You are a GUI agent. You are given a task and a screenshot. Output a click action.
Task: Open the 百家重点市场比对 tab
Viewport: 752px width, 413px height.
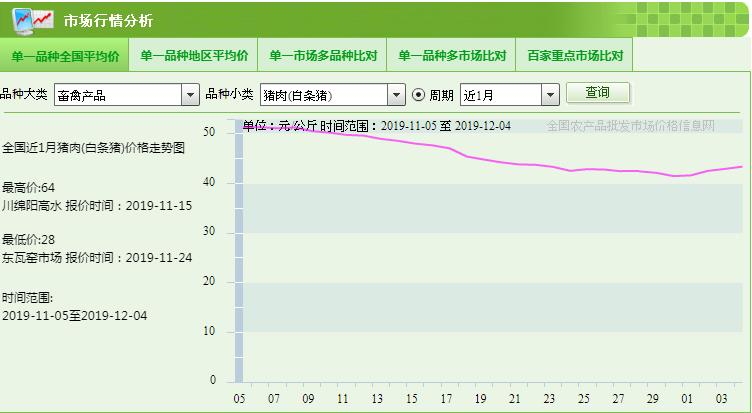tap(575, 56)
